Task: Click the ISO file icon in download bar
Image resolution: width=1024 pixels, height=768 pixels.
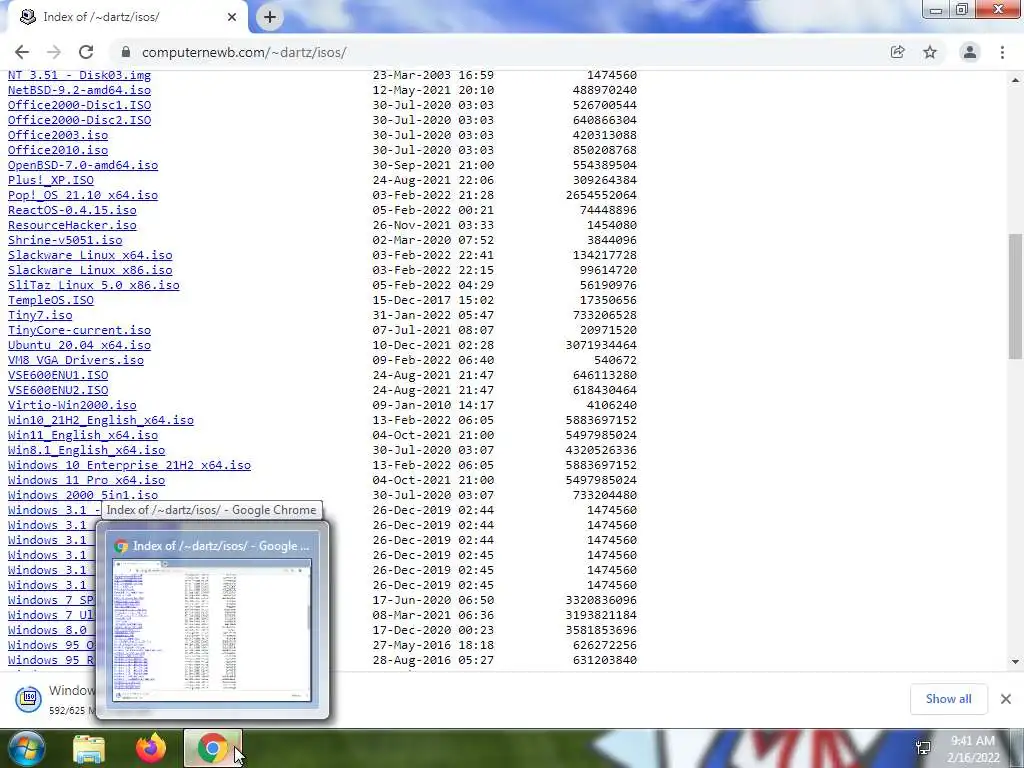Action: (29, 698)
